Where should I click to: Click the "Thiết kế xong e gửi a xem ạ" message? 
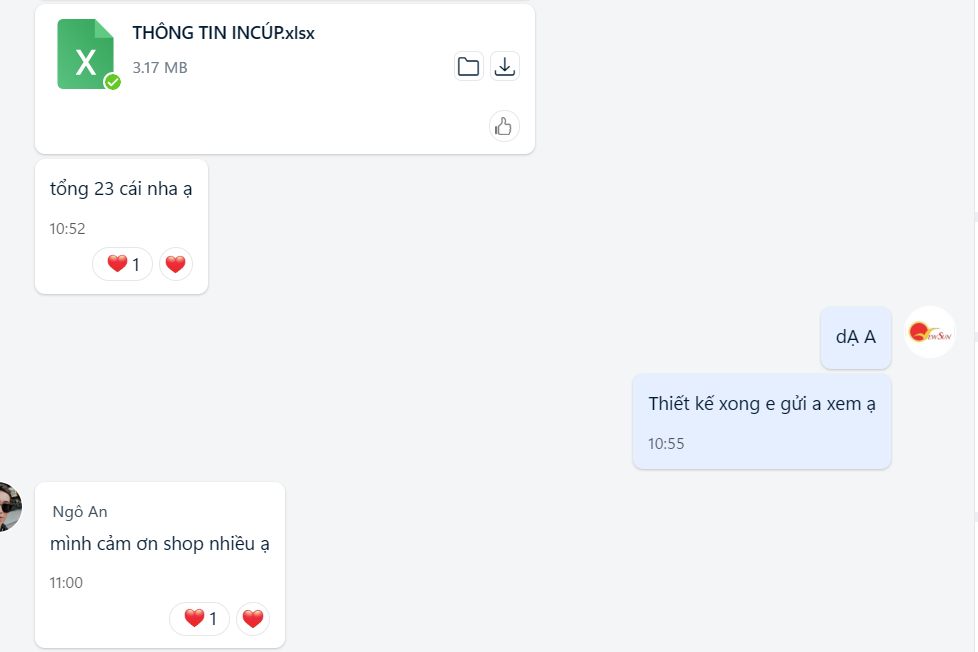(762, 404)
